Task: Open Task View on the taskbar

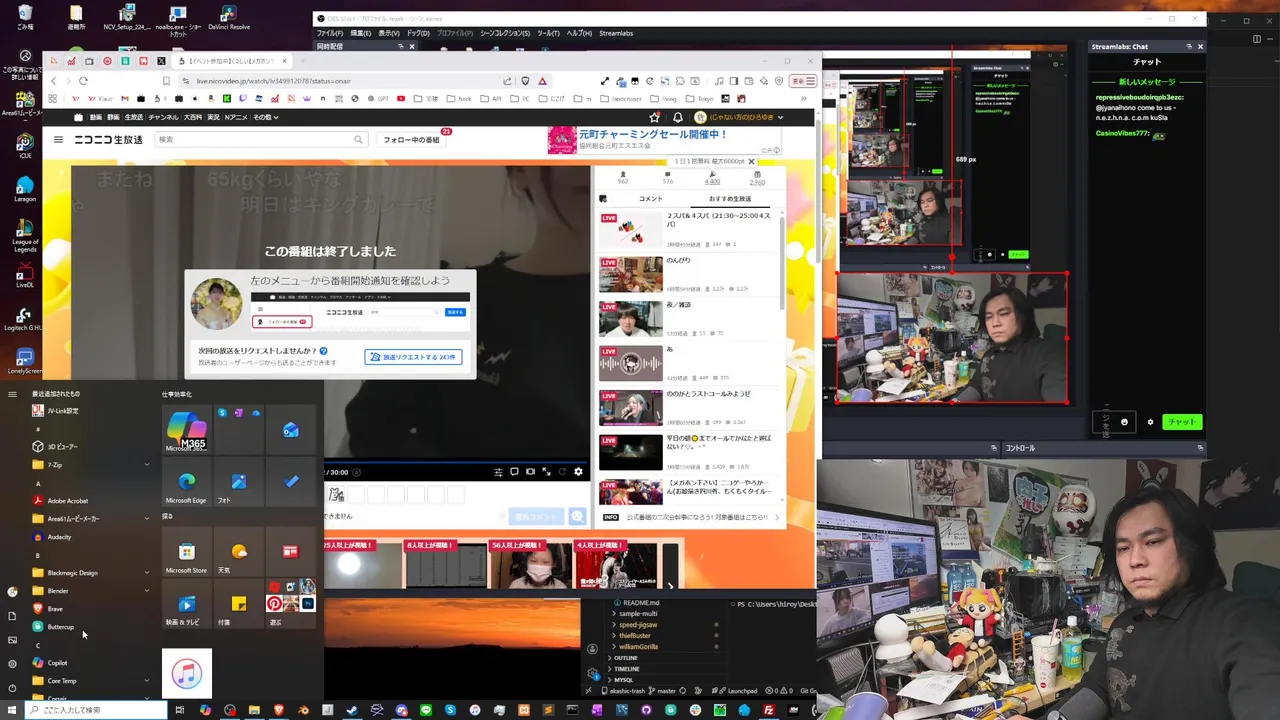Action: [180, 710]
